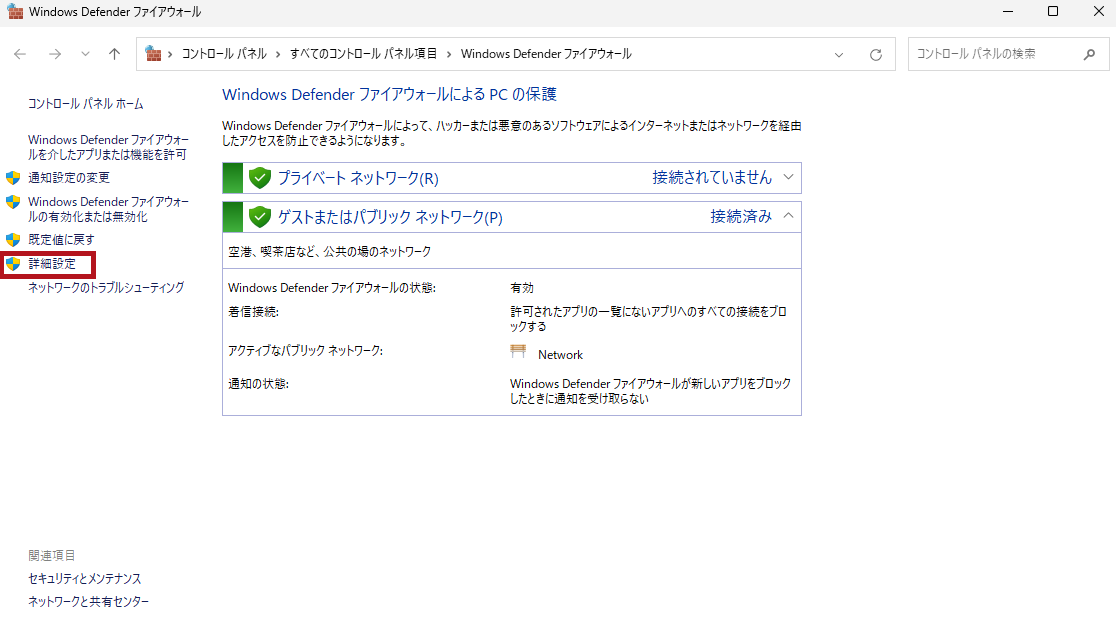Click the breadcrumb arrow after コントロール パネル
The height and width of the screenshot is (624, 1116).
[278, 55]
